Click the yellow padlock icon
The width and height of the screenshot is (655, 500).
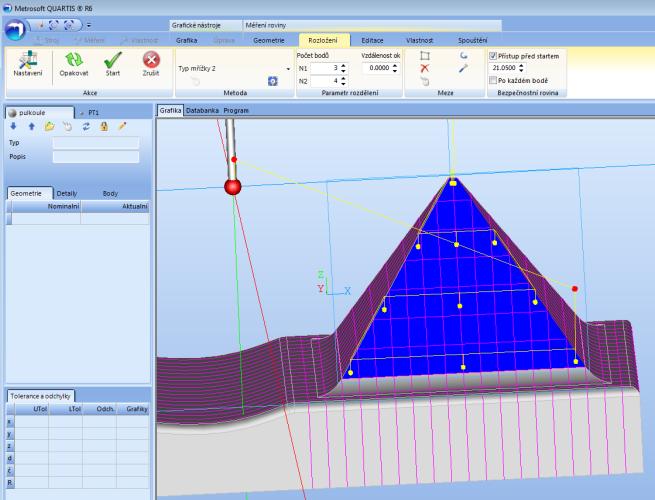coord(104,126)
